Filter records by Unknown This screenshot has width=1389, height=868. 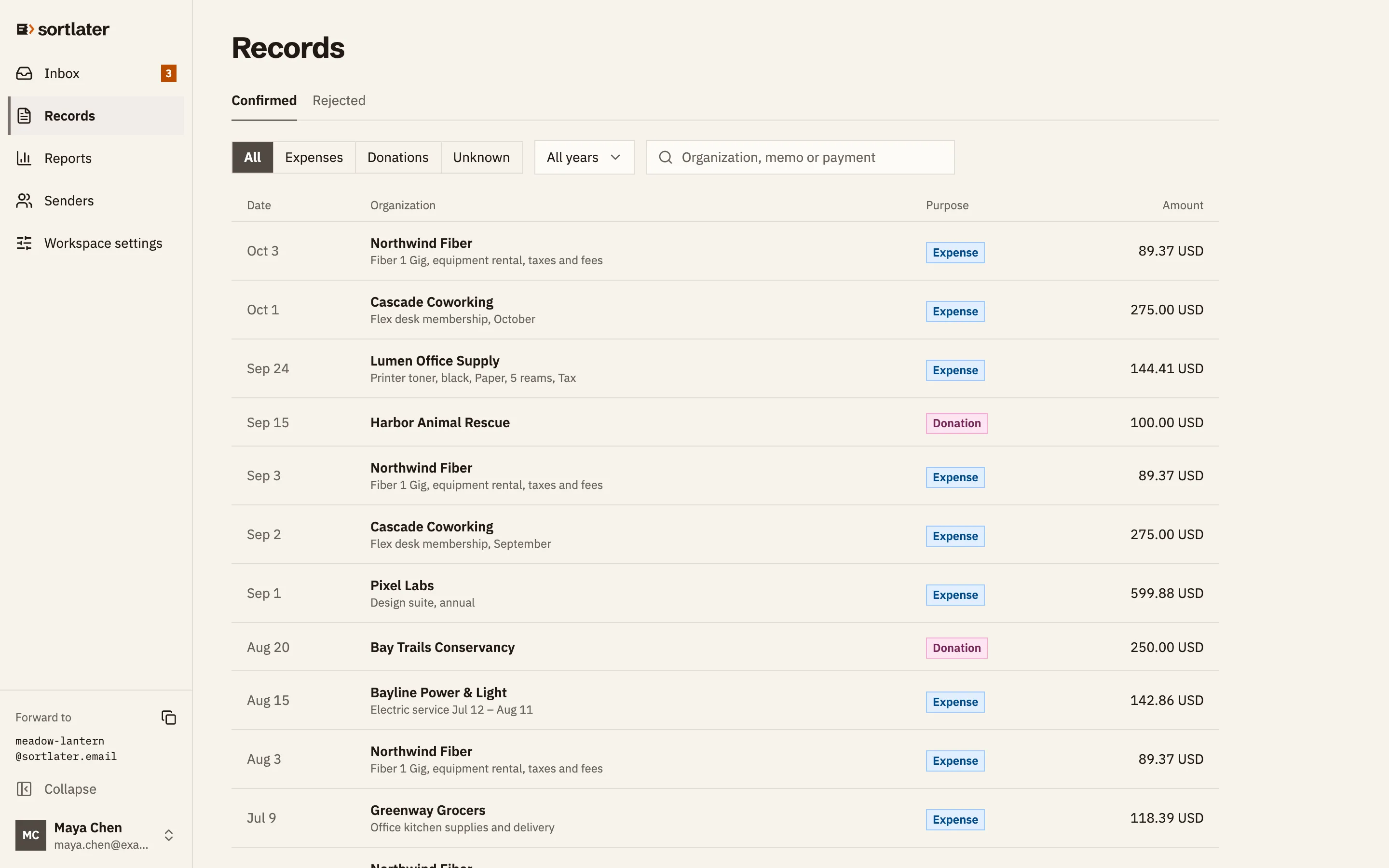(481, 157)
